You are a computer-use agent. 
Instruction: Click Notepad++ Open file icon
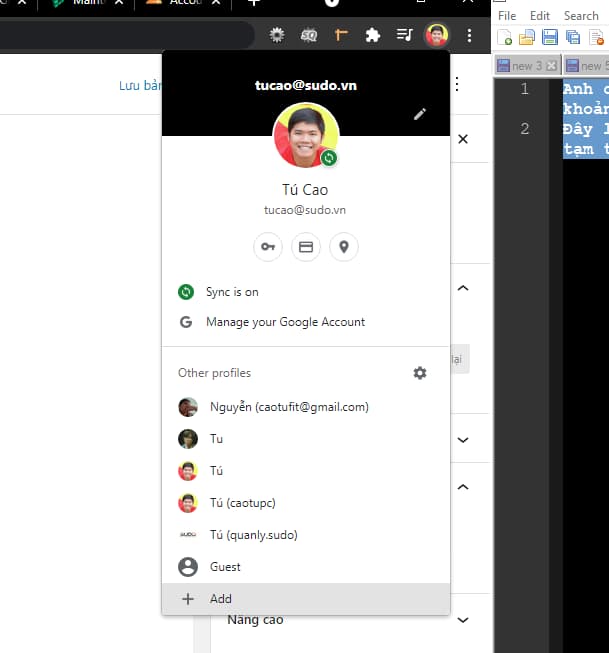tap(527, 37)
